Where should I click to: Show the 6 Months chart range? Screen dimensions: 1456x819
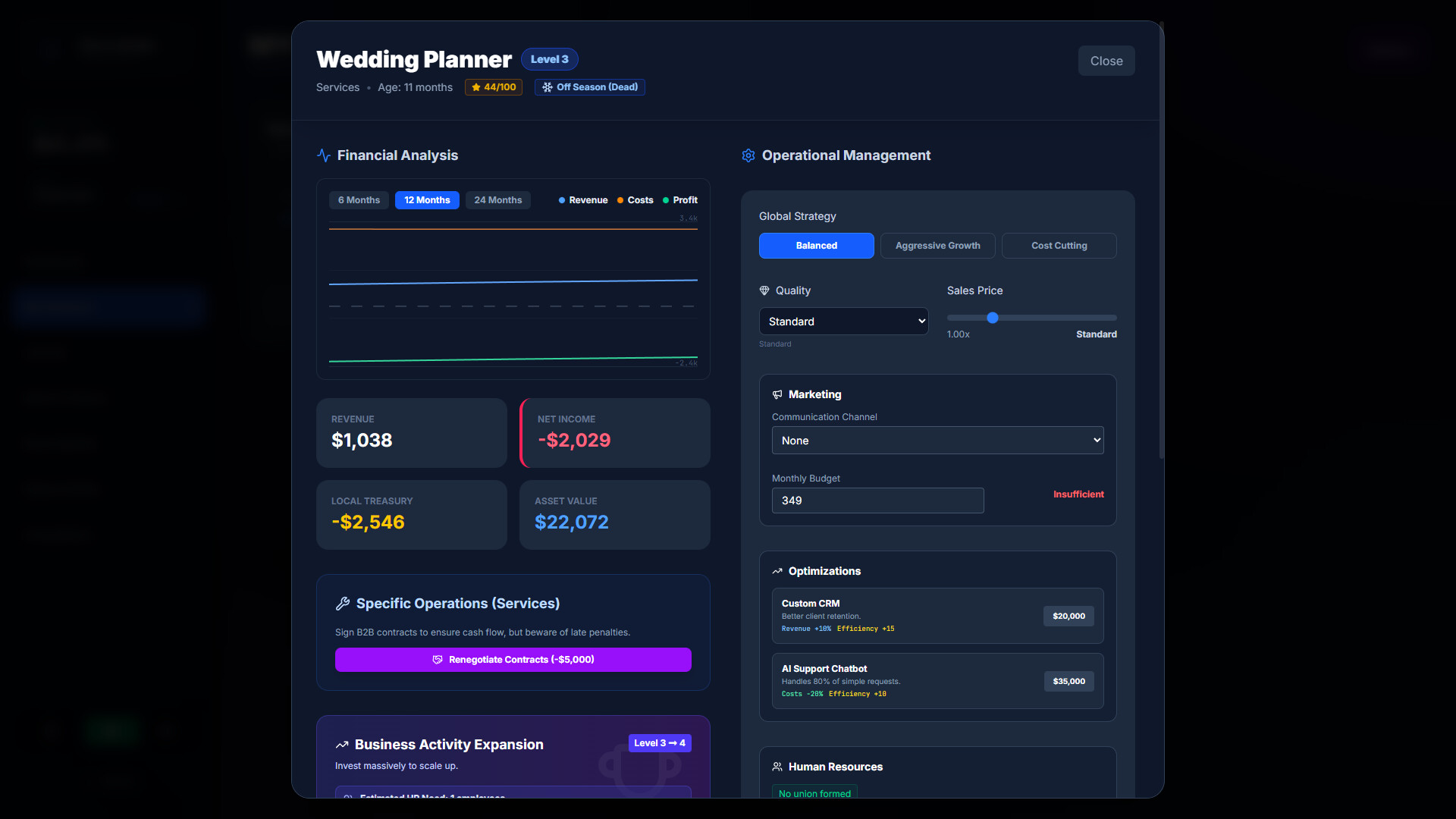(x=359, y=200)
